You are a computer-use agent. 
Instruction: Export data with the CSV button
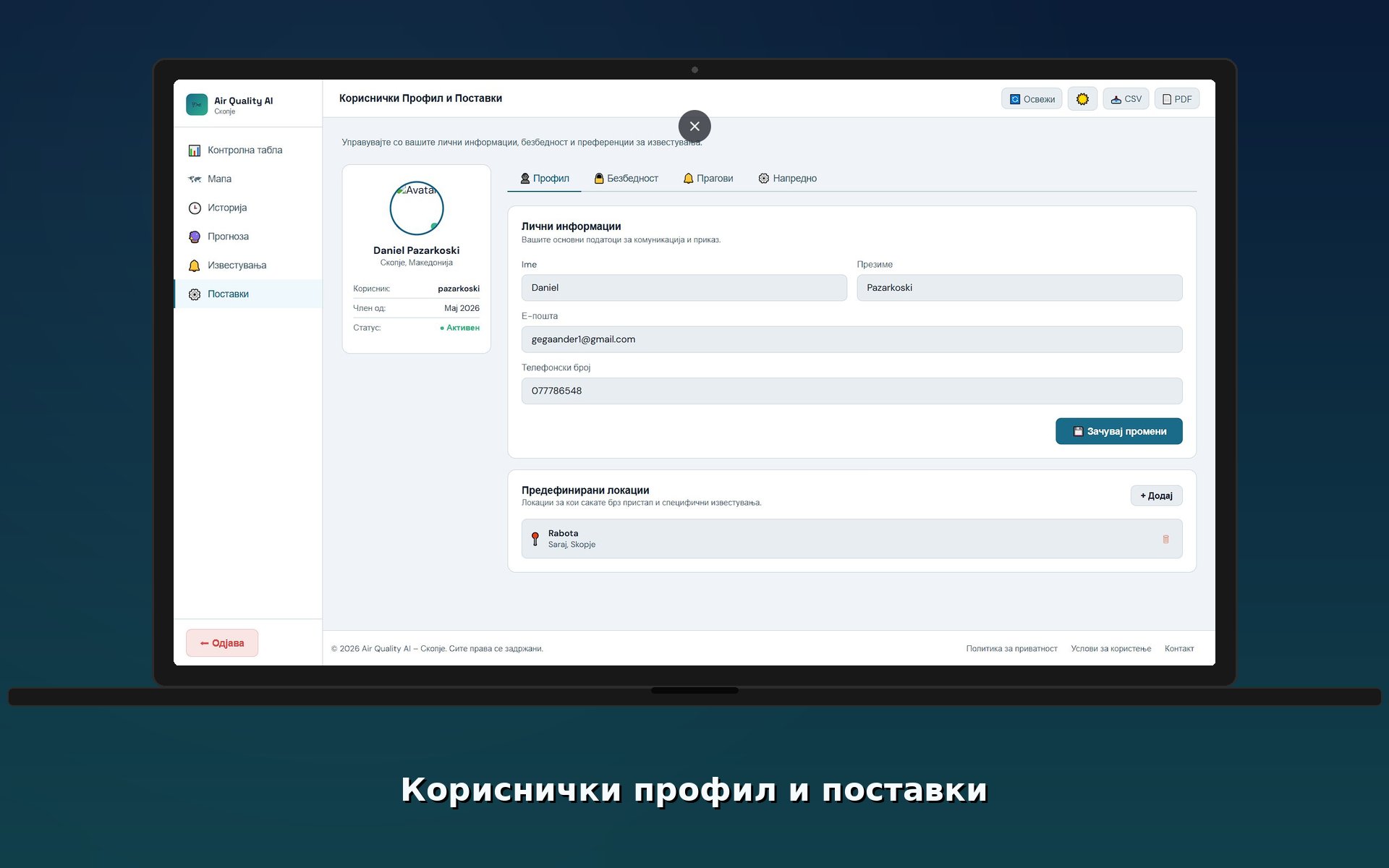[x=1126, y=99]
